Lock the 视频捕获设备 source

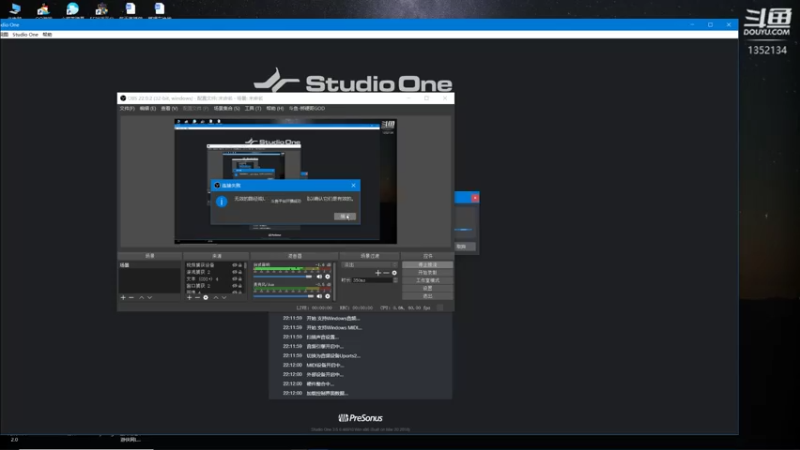point(240,265)
